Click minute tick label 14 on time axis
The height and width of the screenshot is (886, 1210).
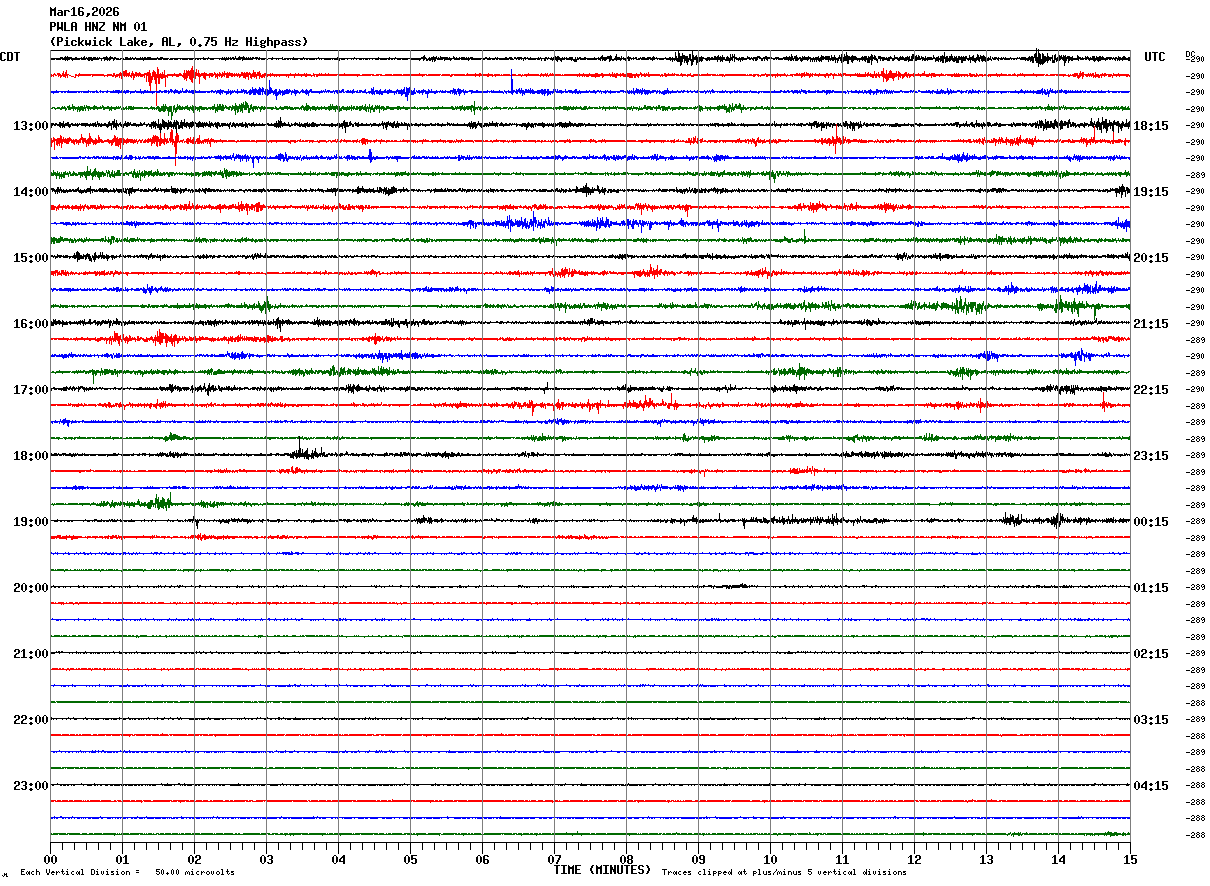point(1058,859)
